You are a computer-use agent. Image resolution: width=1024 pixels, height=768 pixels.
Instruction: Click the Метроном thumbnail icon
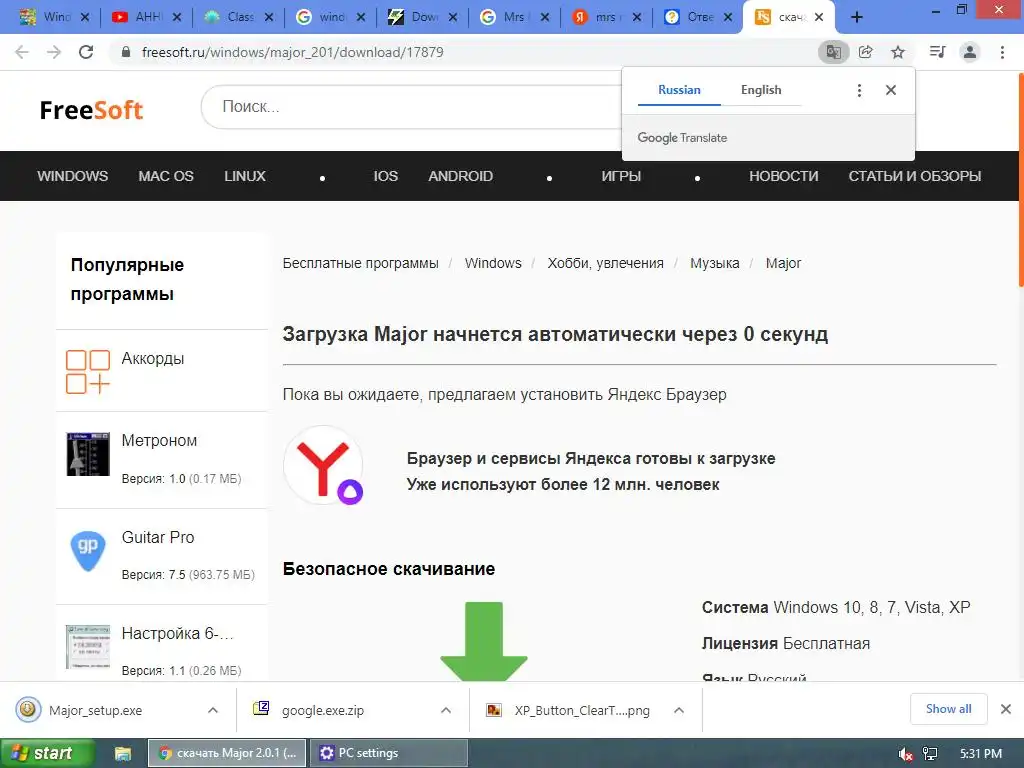[x=88, y=454]
